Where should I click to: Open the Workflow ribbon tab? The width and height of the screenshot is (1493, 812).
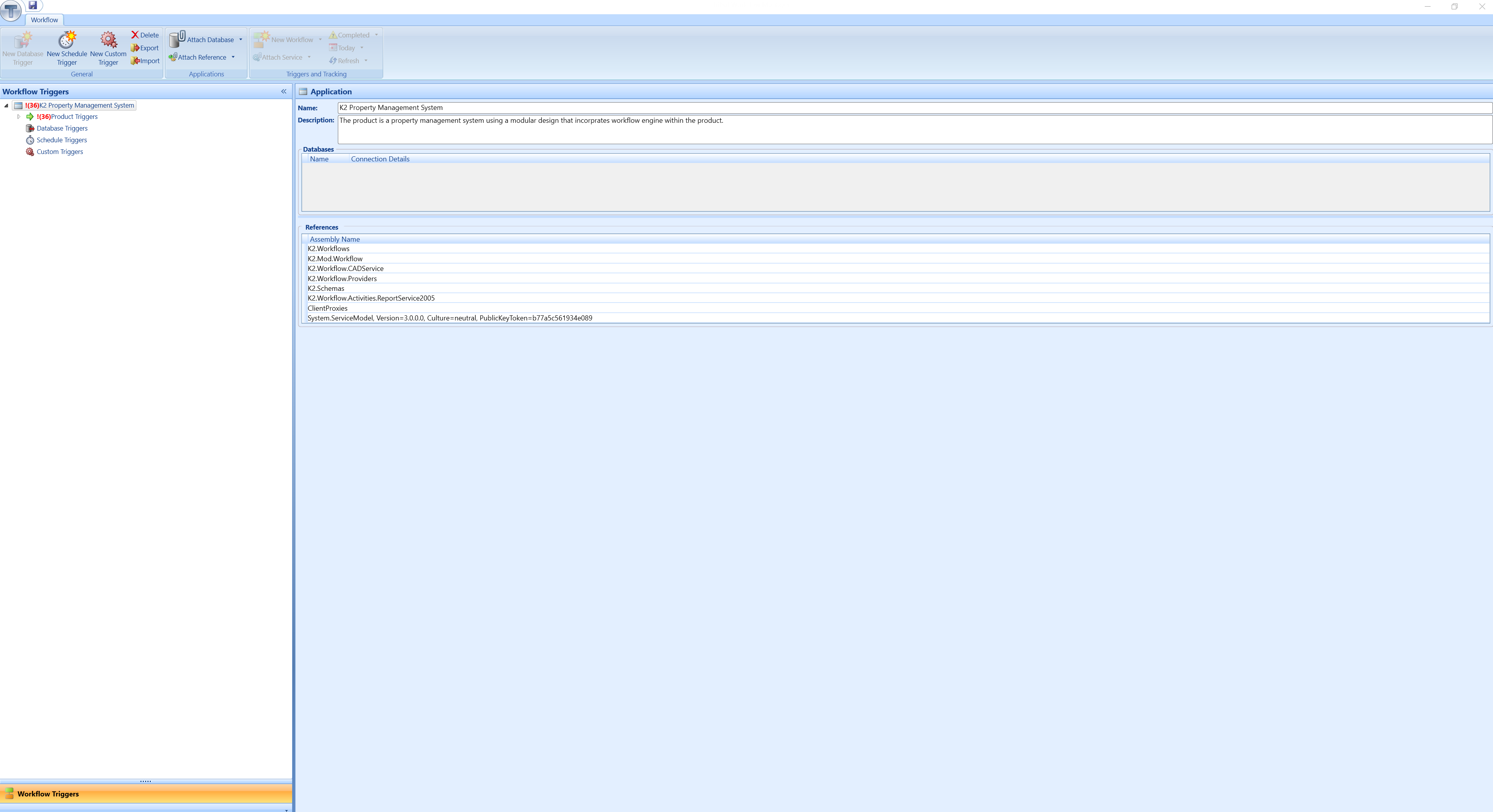(44, 20)
